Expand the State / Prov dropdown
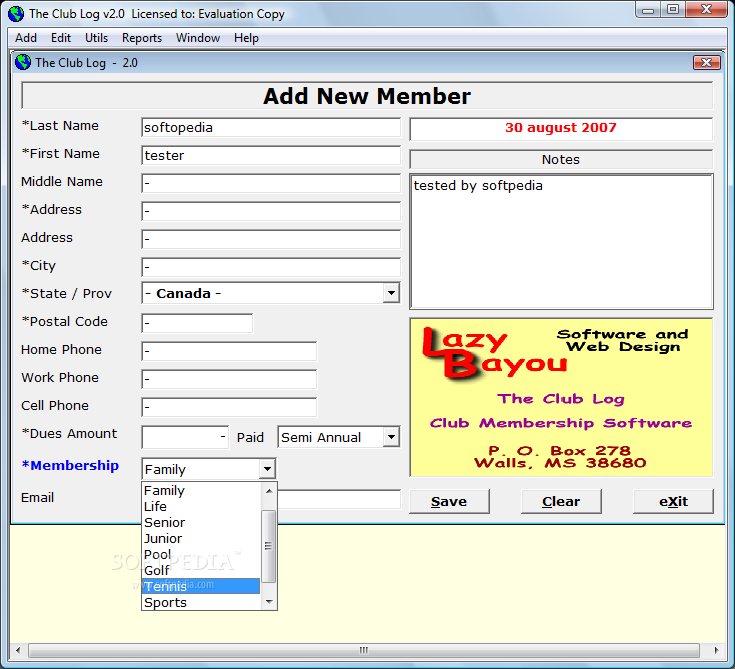The width and height of the screenshot is (735, 669). tap(391, 293)
